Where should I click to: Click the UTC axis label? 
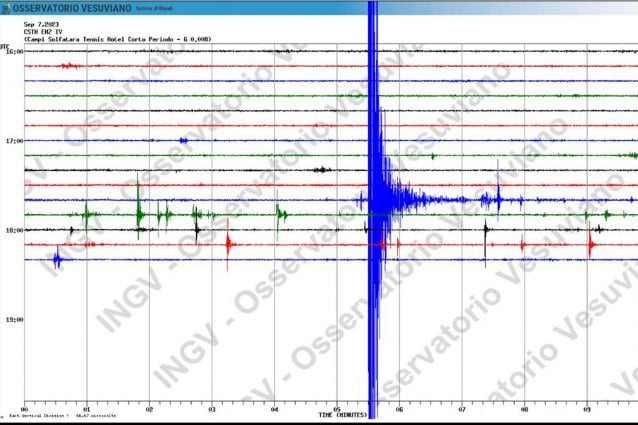6,46
